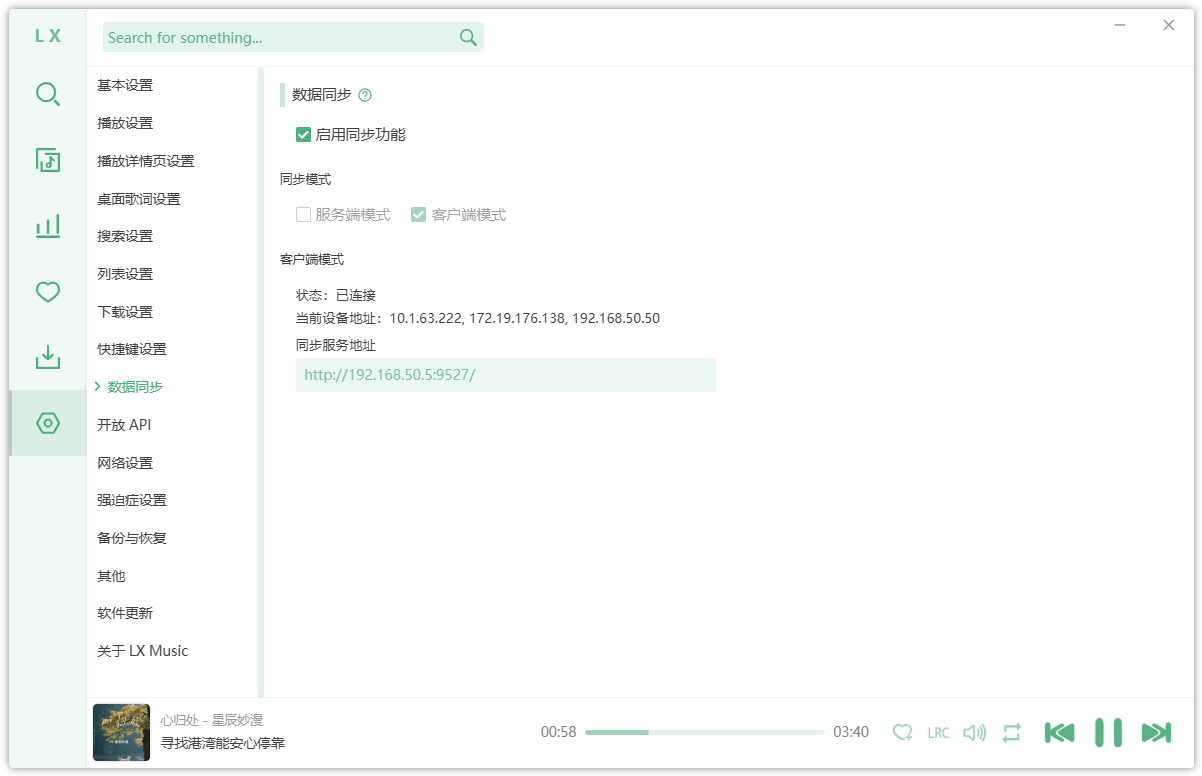Open 播放设置 settings section

(x=125, y=123)
